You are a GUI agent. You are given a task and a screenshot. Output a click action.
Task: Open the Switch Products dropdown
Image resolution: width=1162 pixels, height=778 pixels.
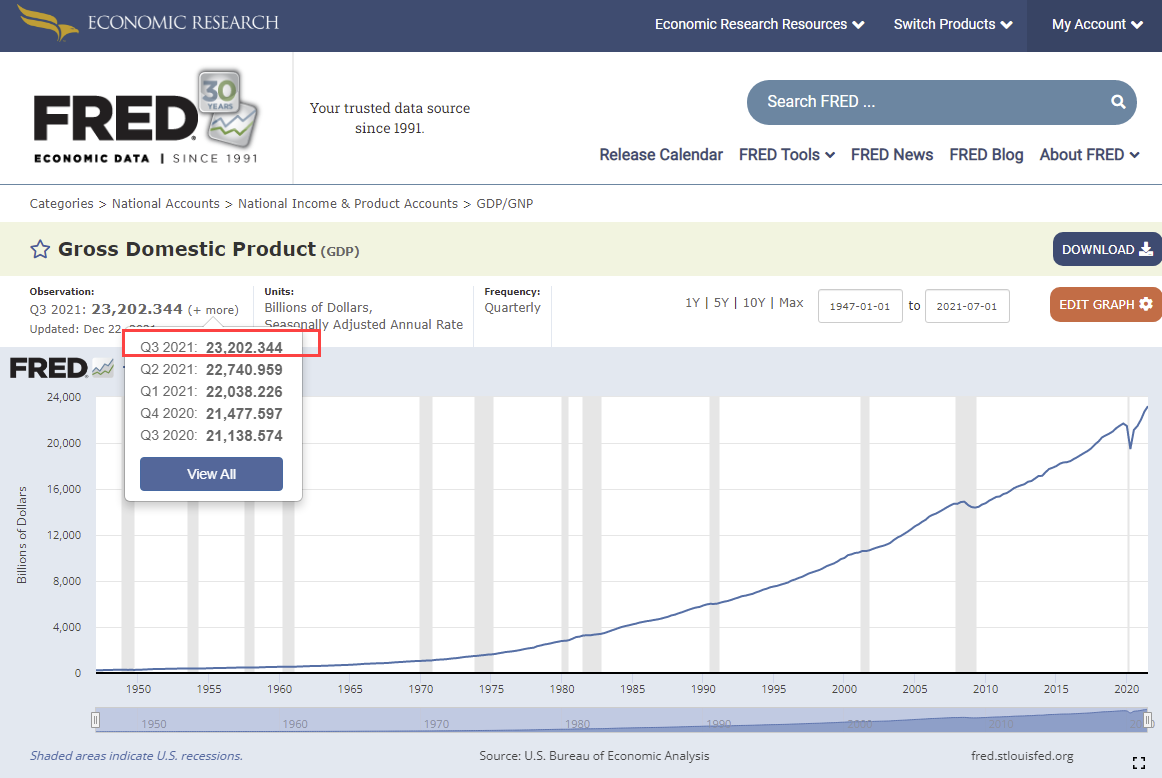(x=952, y=24)
